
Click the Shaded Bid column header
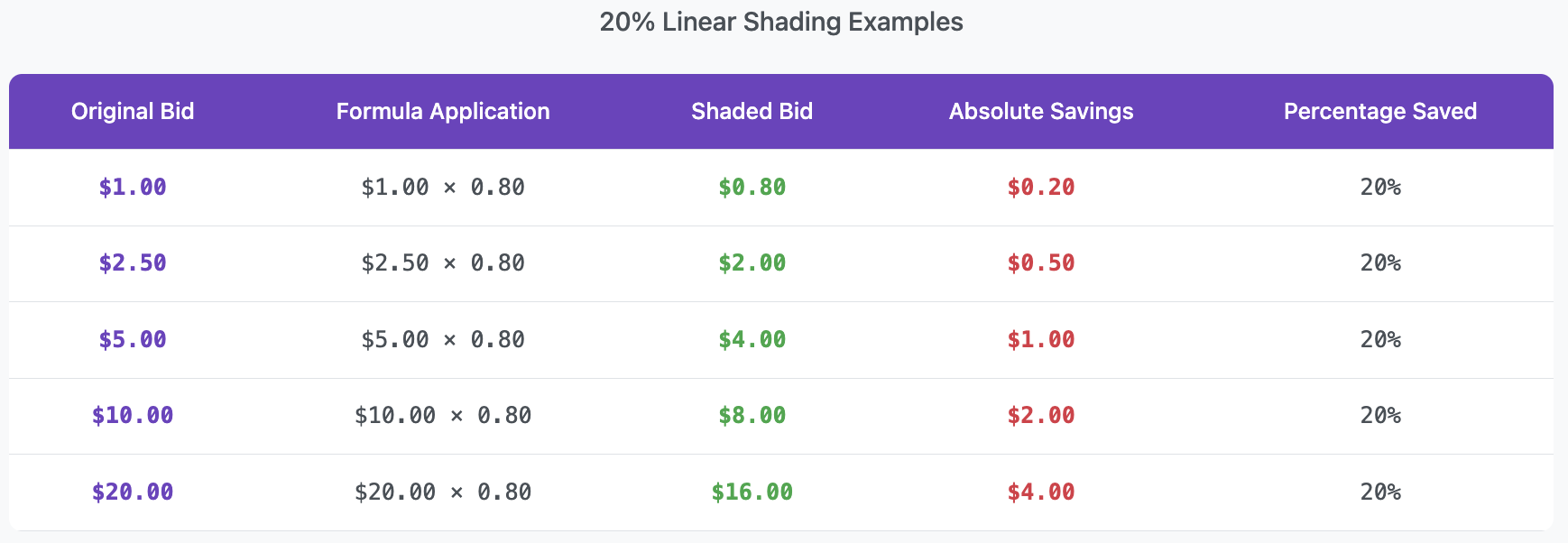click(x=752, y=111)
